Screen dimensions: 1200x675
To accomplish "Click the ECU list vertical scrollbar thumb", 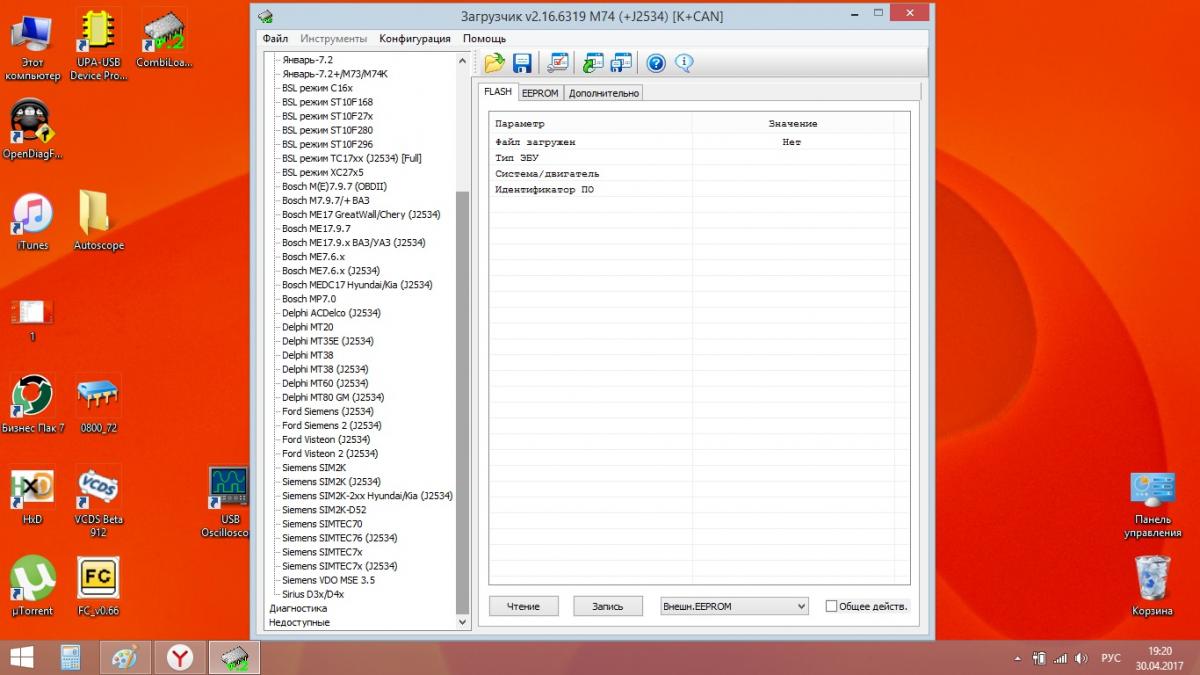I will [461, 400].
